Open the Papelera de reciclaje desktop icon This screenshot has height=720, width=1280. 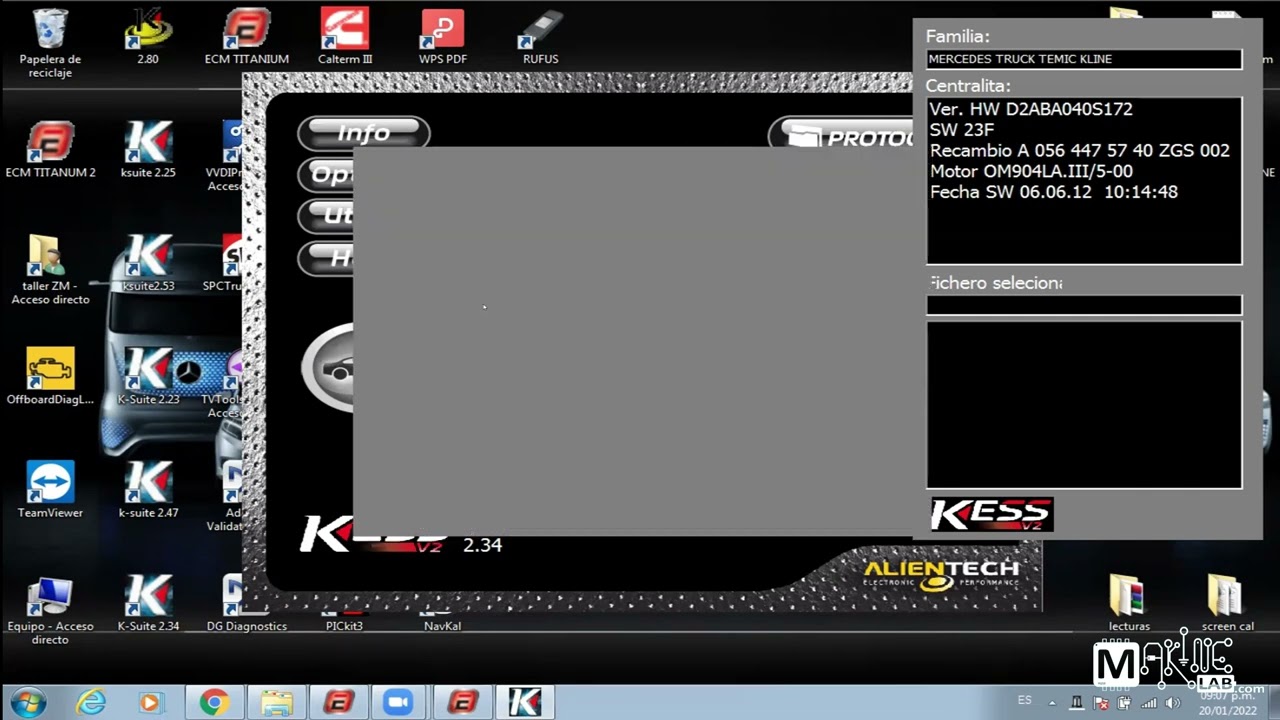tap(50, 42)
